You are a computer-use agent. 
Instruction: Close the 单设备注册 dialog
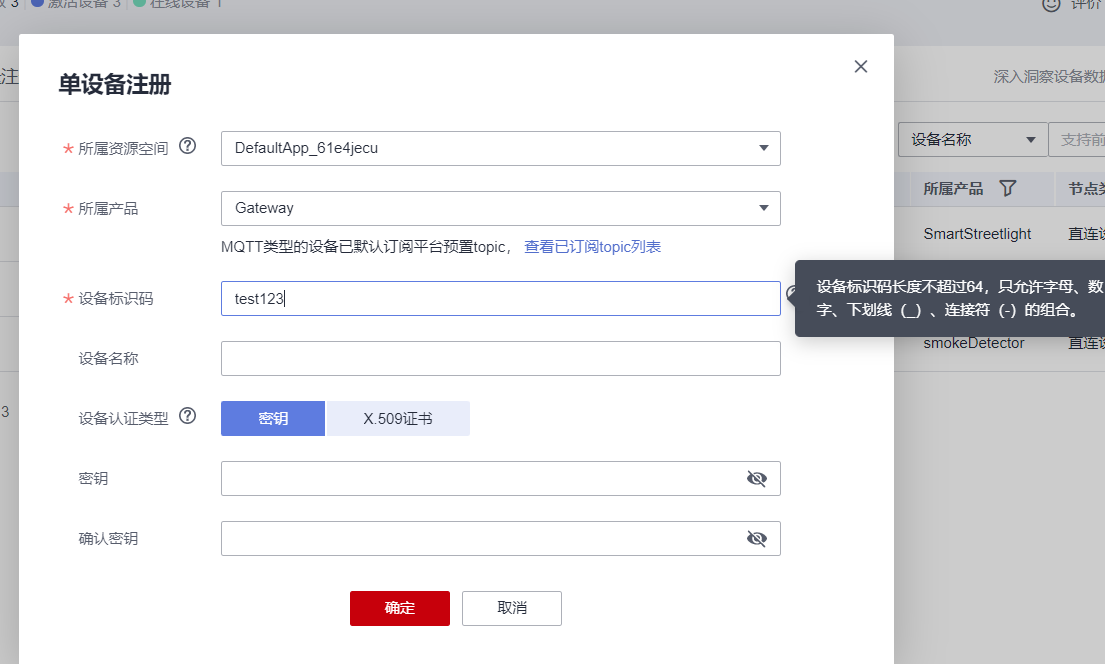click(x=860, y=66)
